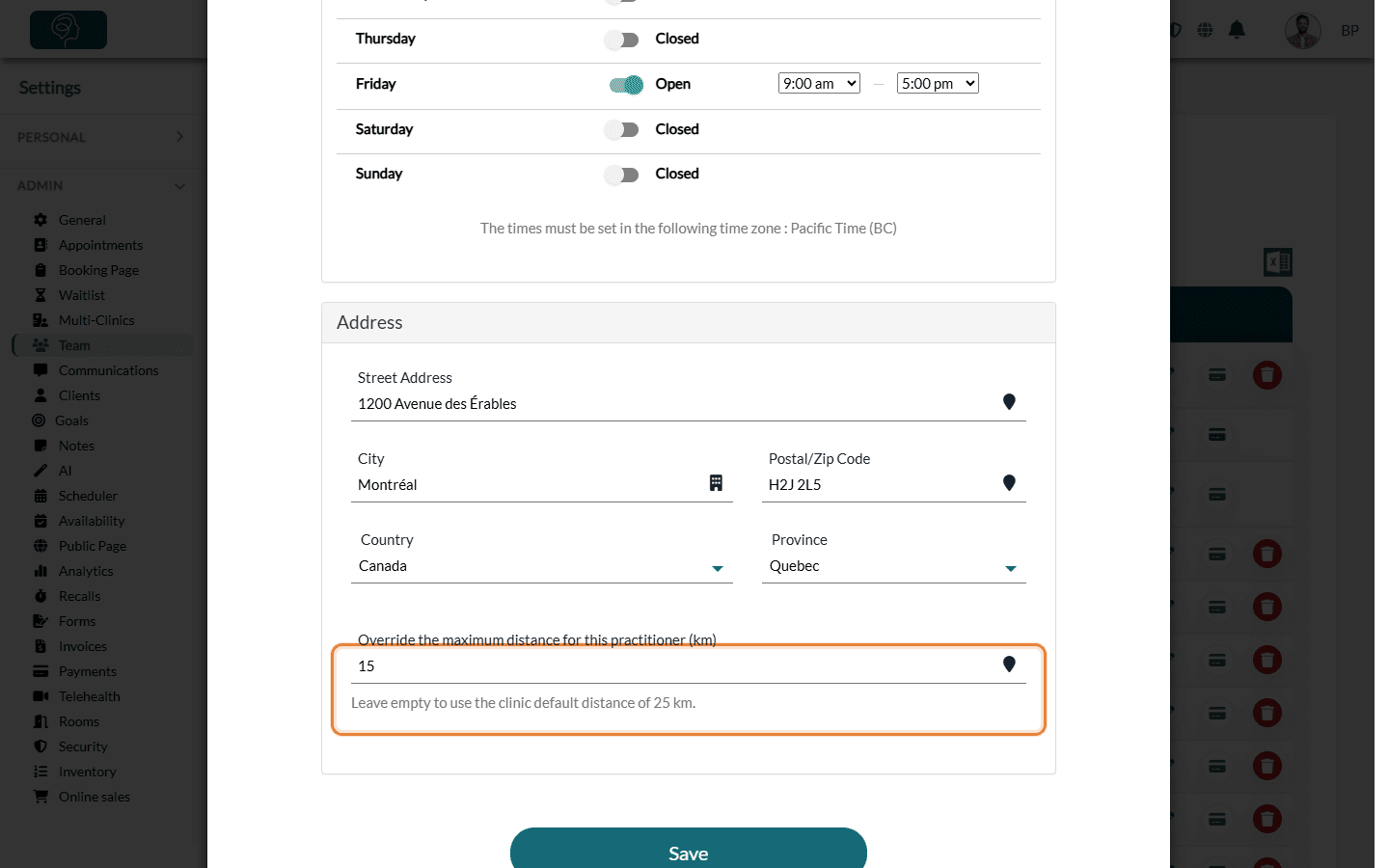Click the Analytics bar chart icon
Viewport: 1389px width, 868px height.
pyautogui.click(x=41, y=571)
